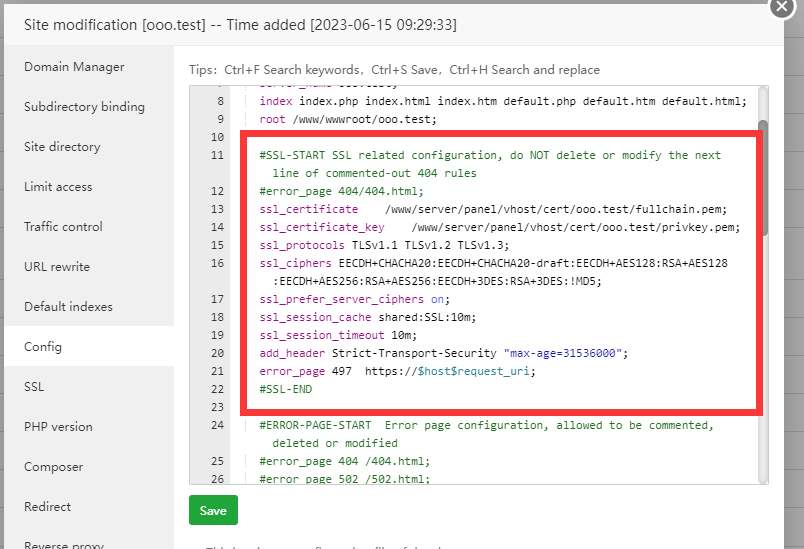This screenshot has height=549, width=804.
Task: Click the green Save button
Action: point(213,510)
